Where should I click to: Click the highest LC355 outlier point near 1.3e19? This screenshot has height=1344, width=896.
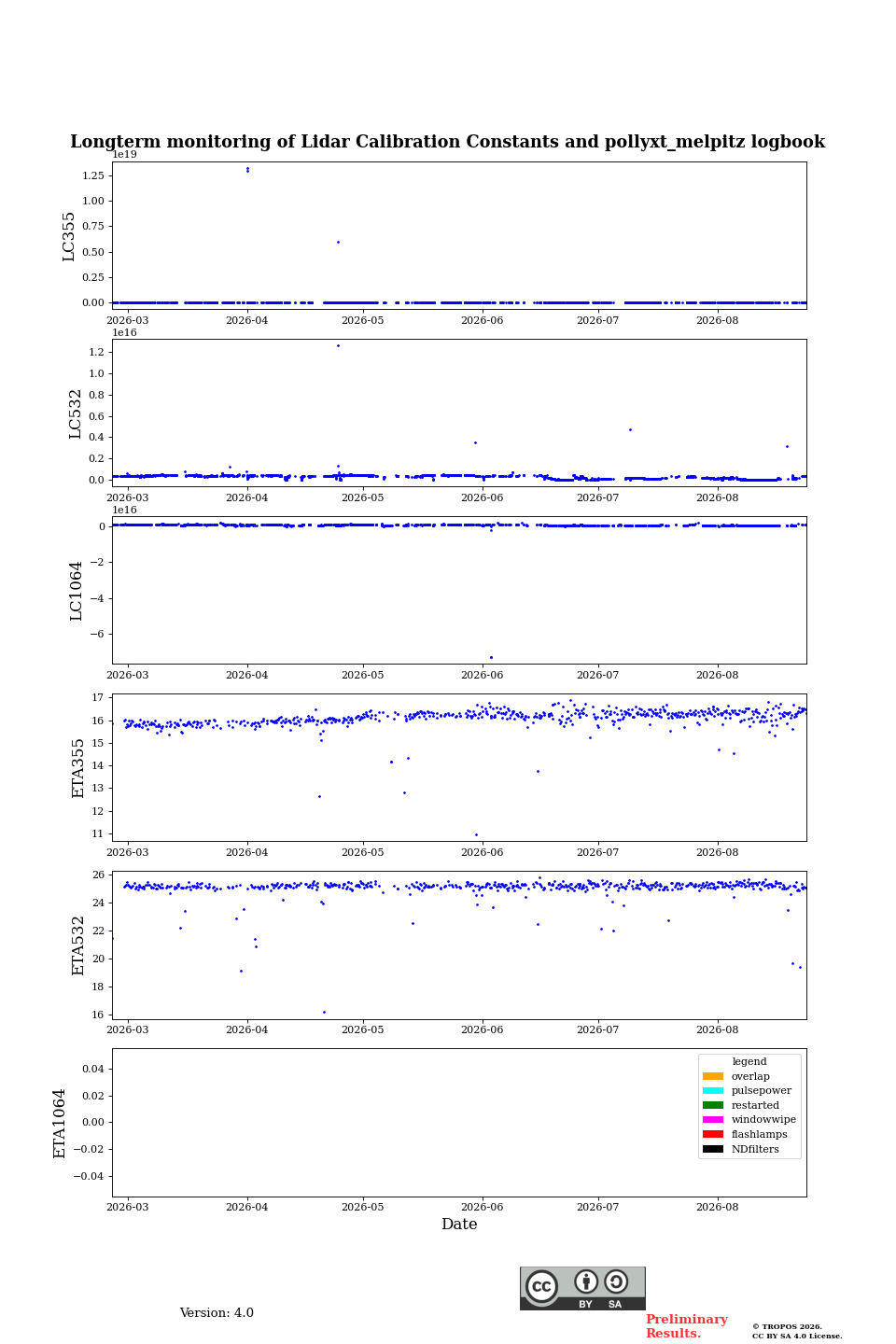tap(247, 169)
